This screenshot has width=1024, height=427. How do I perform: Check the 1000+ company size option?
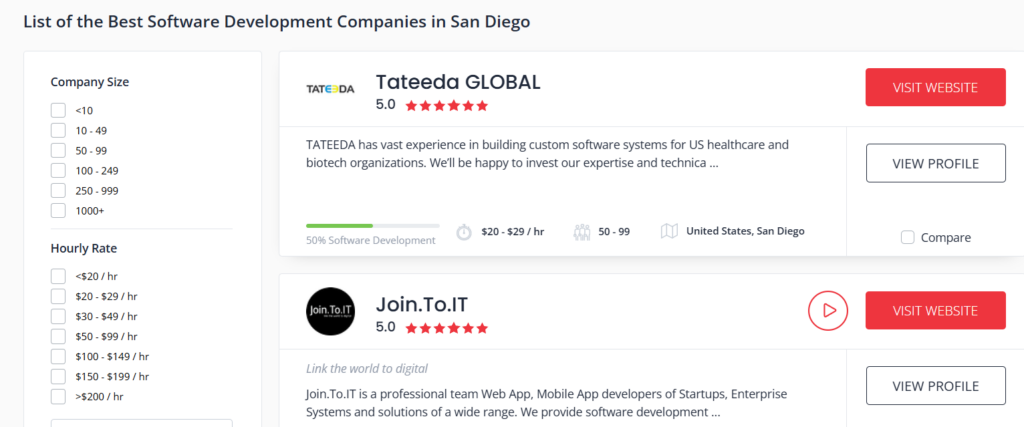(x=59, y=211)
